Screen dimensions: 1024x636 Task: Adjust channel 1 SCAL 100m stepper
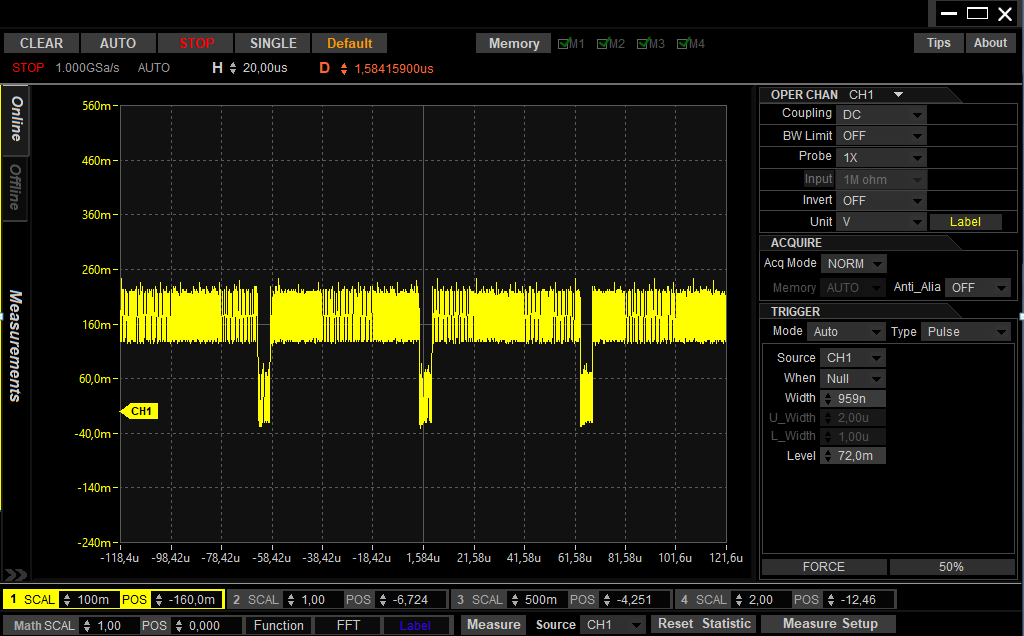tap(66, 599)
